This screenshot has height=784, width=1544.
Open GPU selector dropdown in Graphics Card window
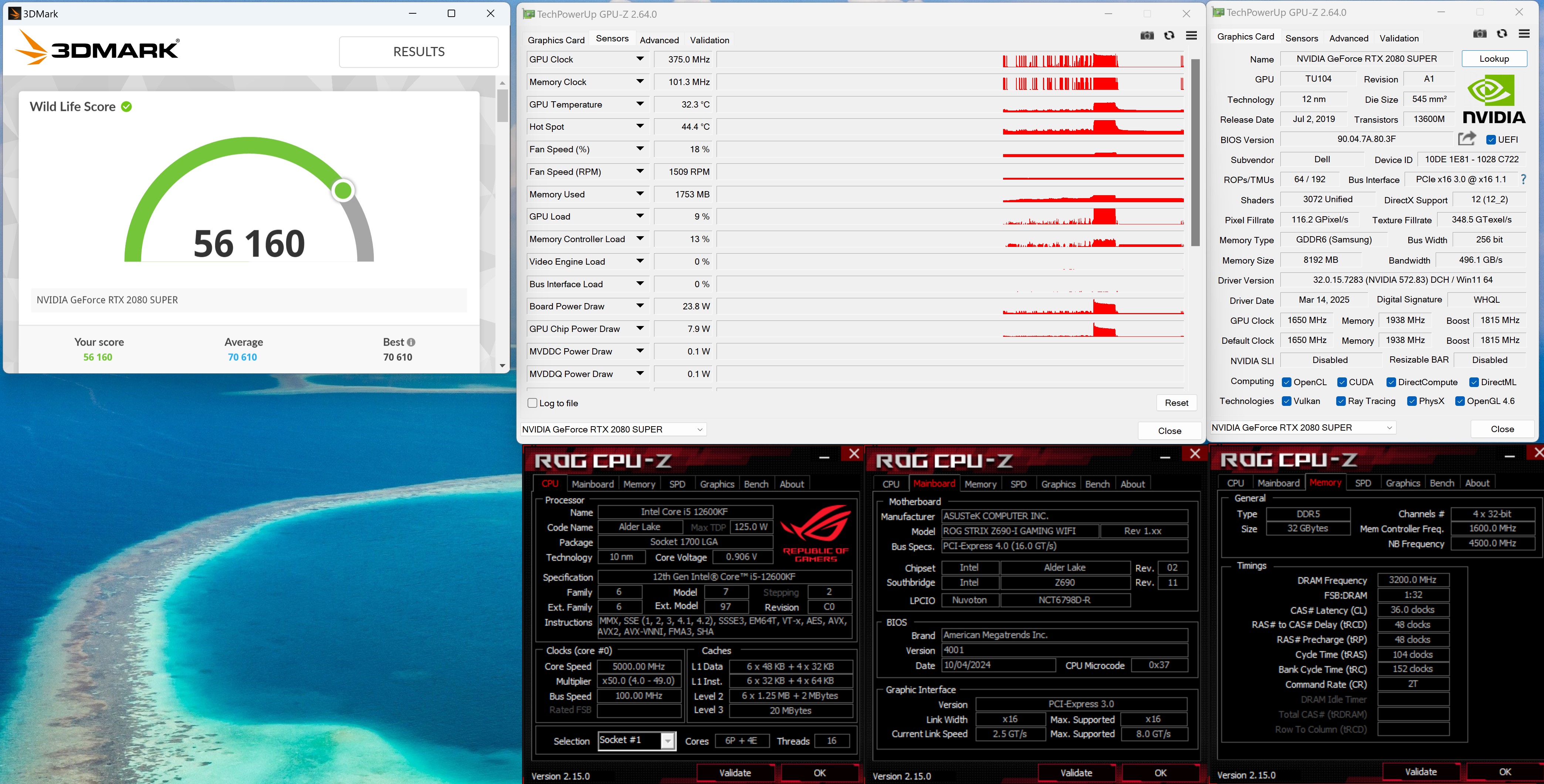[x=1303, y=428]
